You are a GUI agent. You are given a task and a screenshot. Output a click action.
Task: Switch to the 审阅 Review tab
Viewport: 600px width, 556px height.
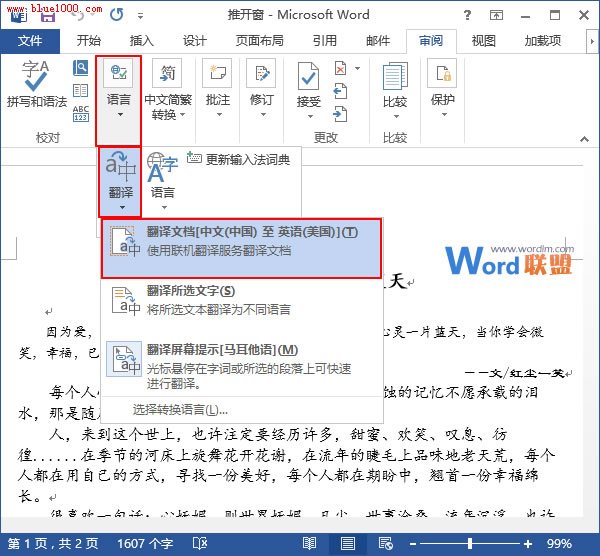(431, 41)
